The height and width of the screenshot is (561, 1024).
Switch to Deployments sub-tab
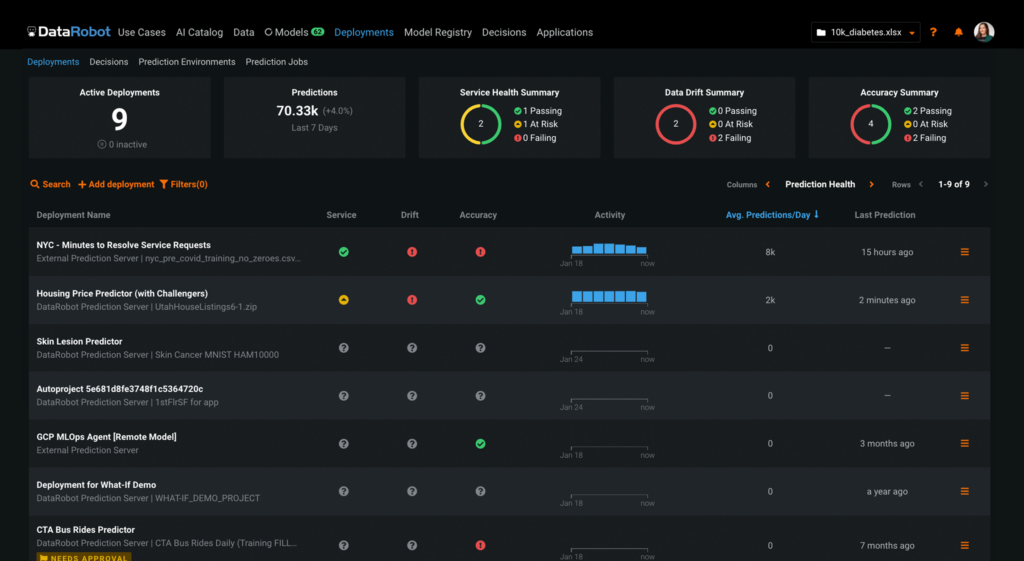53,62
